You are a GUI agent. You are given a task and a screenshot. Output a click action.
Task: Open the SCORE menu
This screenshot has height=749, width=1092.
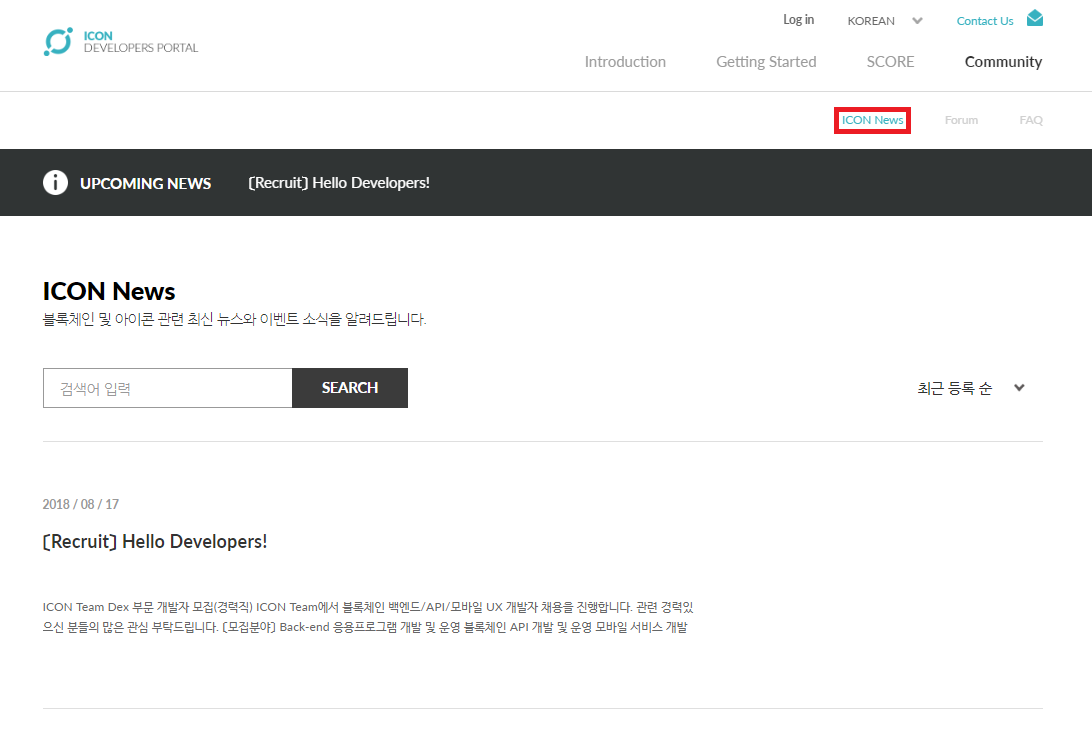coord(890,62)
